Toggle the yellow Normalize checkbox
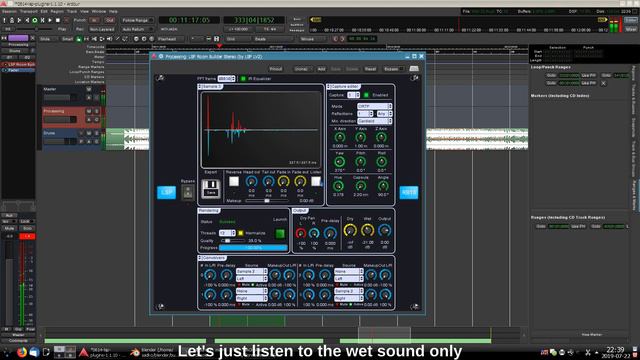640x360 pixels. 241,233
